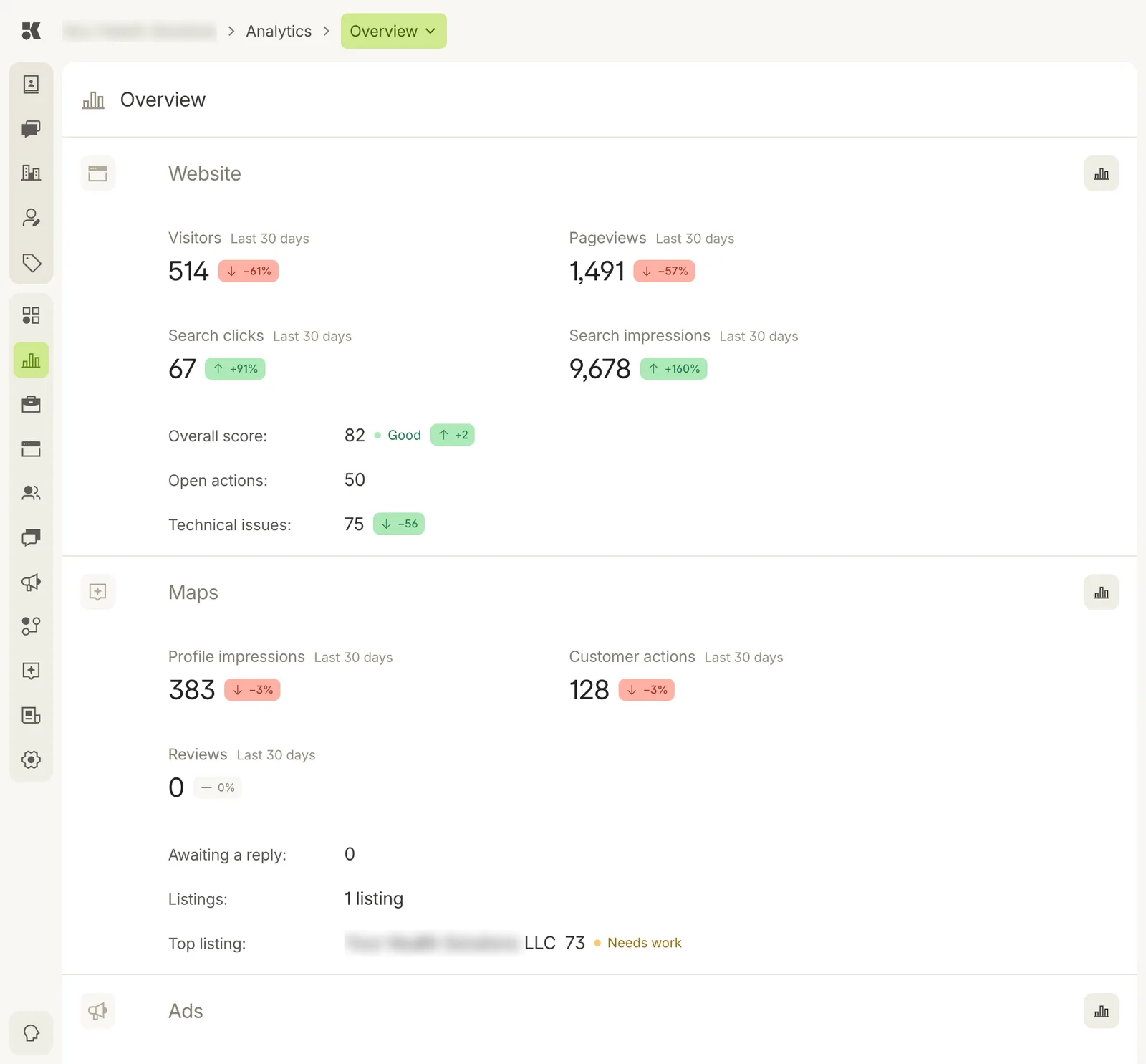Image resolution: width=1146 pixels, height=1064 pixels.
Task: Click the Open actions value 50
Action: coord(355,480)
